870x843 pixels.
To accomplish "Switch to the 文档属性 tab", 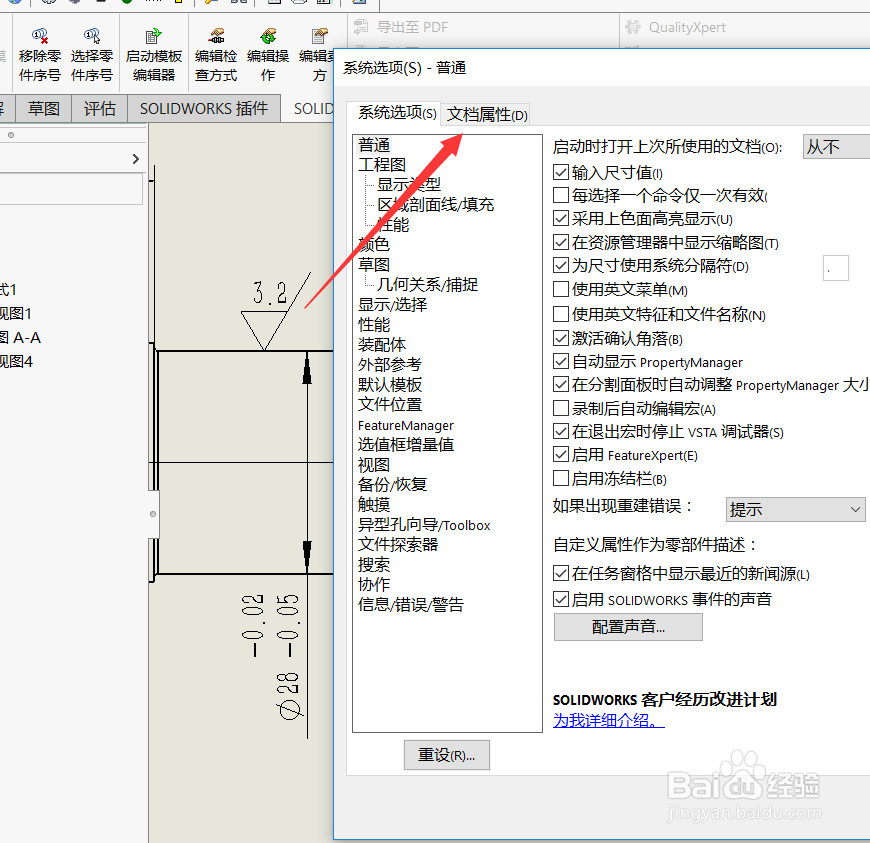I will pyautogui.click(x=487, y=115).
